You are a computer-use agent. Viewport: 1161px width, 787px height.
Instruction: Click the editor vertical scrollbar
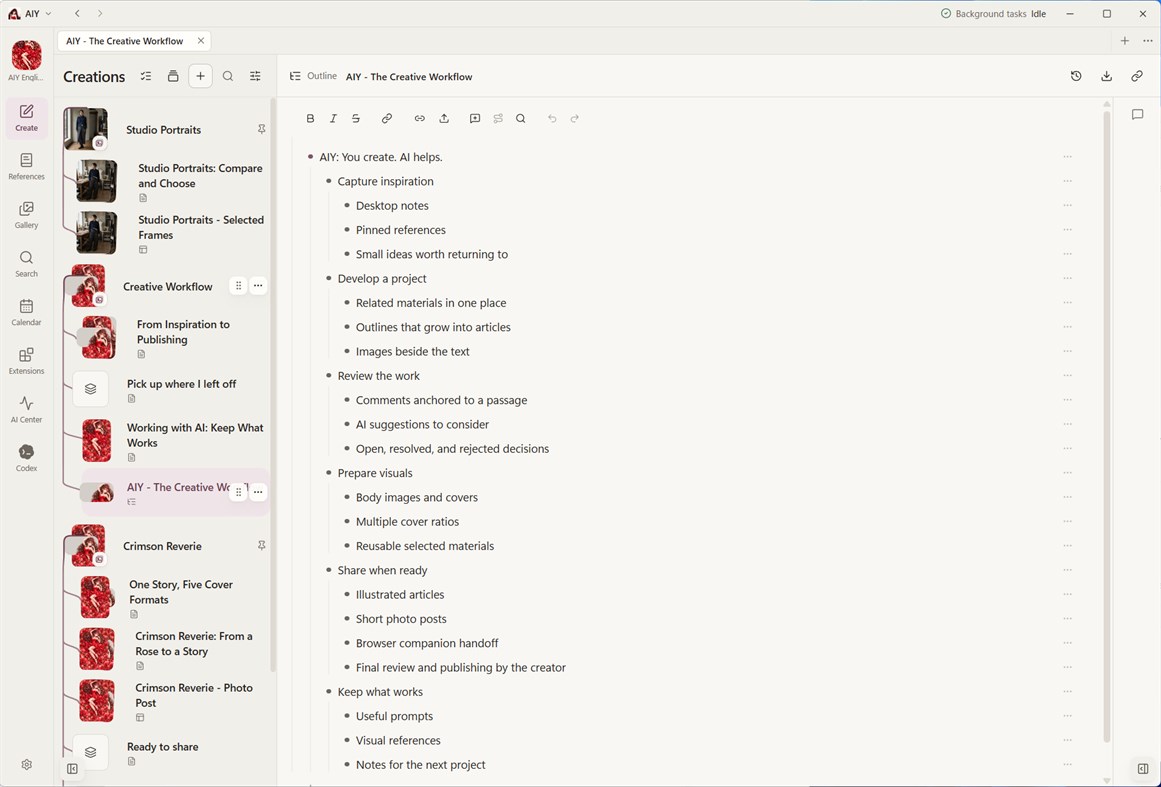tap(1107, 426)
